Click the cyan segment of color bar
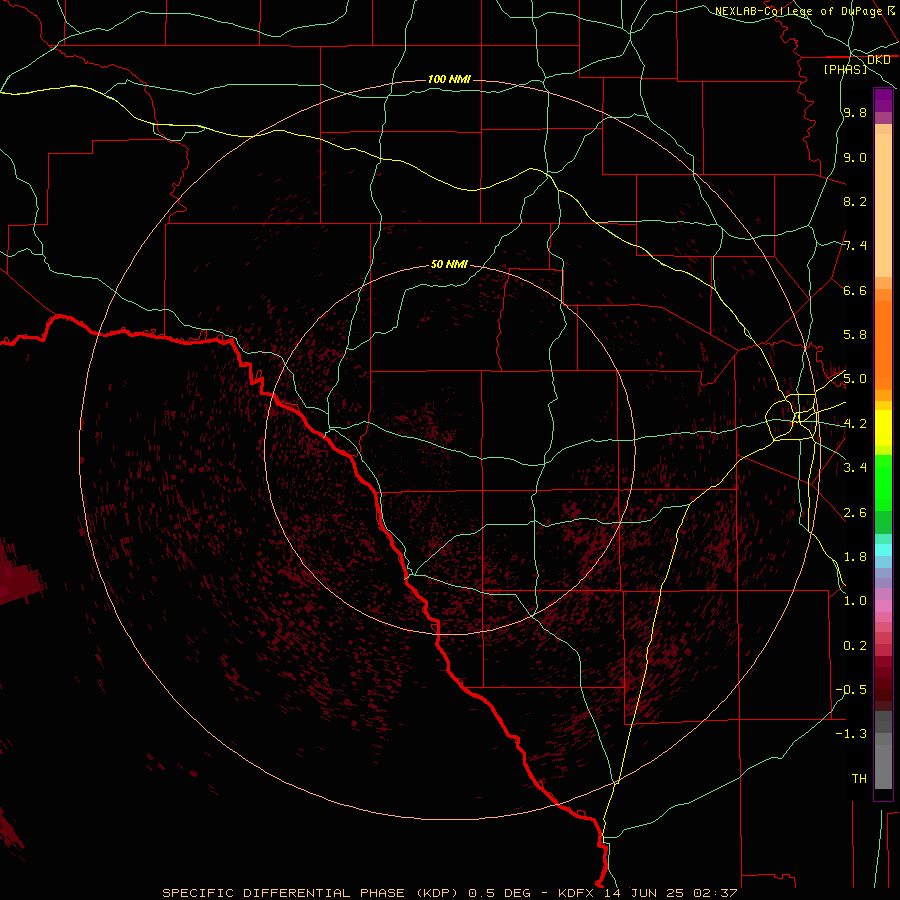Screen dimensions: 900x900 pyautogui.click(x=883, y=550)
